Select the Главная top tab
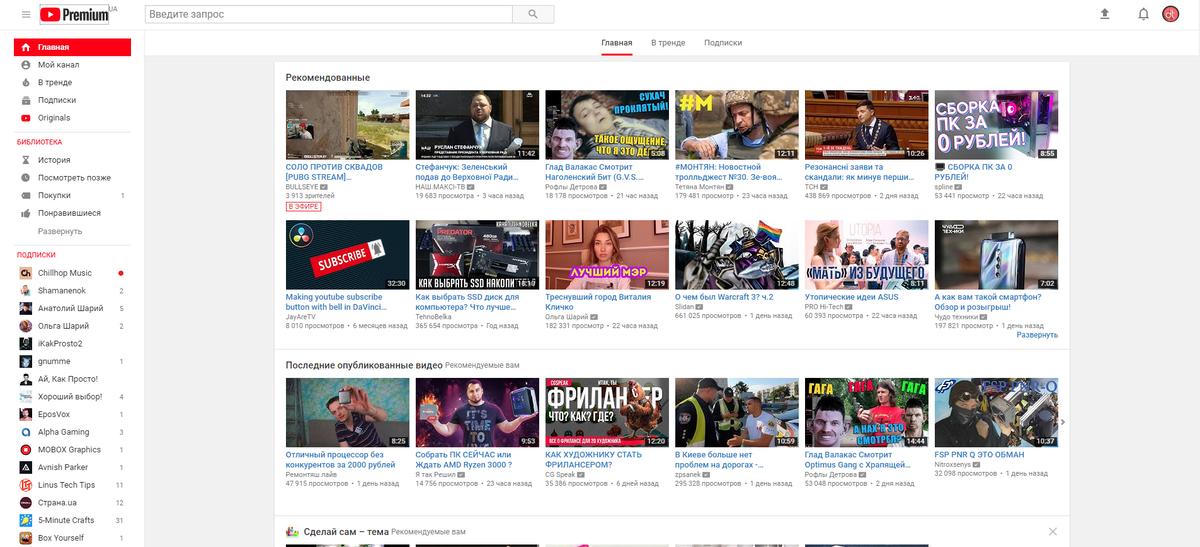 pyautogui.click(x=617, y=43)
